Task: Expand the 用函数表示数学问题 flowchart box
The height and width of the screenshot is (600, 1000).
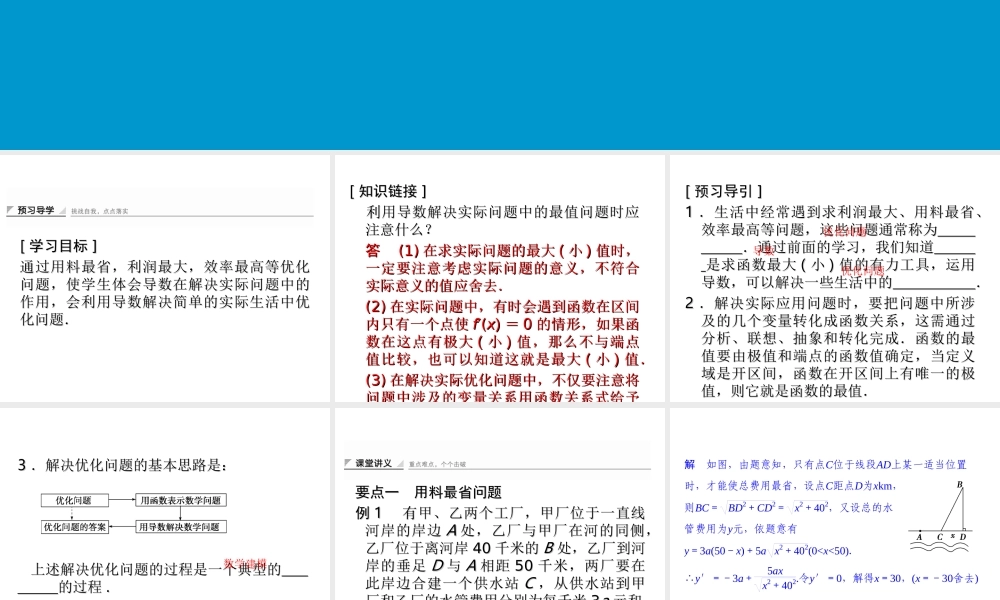Action: point(178,500)
